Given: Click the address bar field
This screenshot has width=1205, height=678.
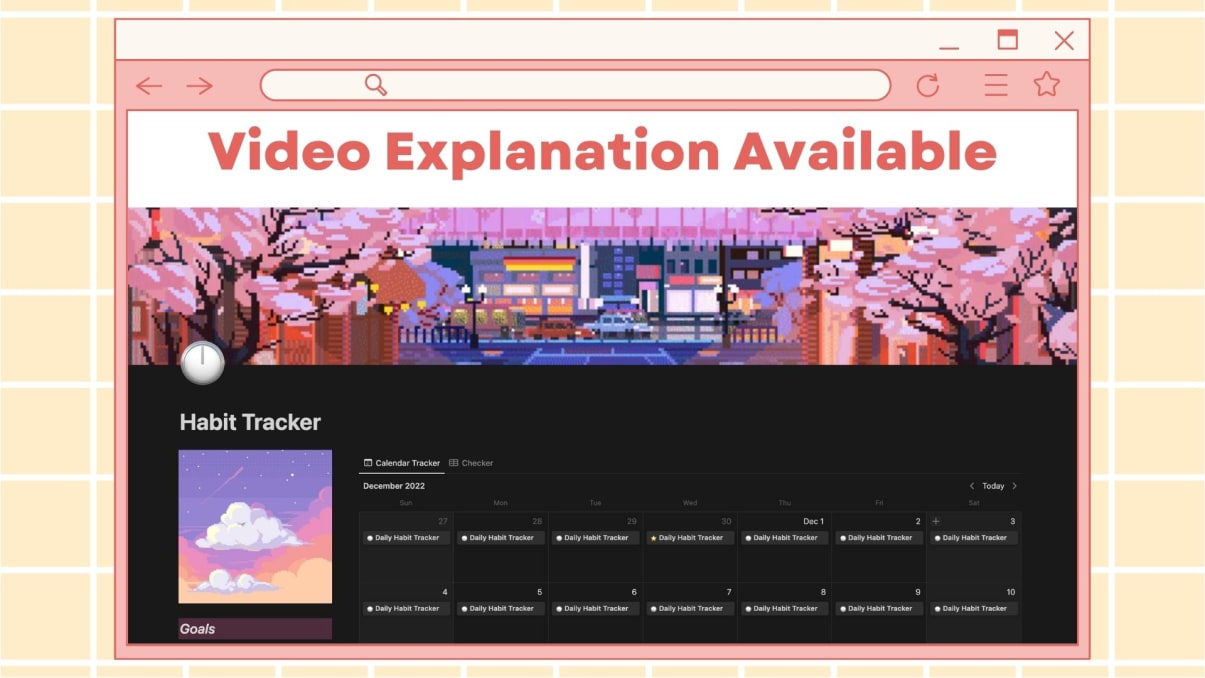Looking at the screenshot, I should (x=575, y=85).
